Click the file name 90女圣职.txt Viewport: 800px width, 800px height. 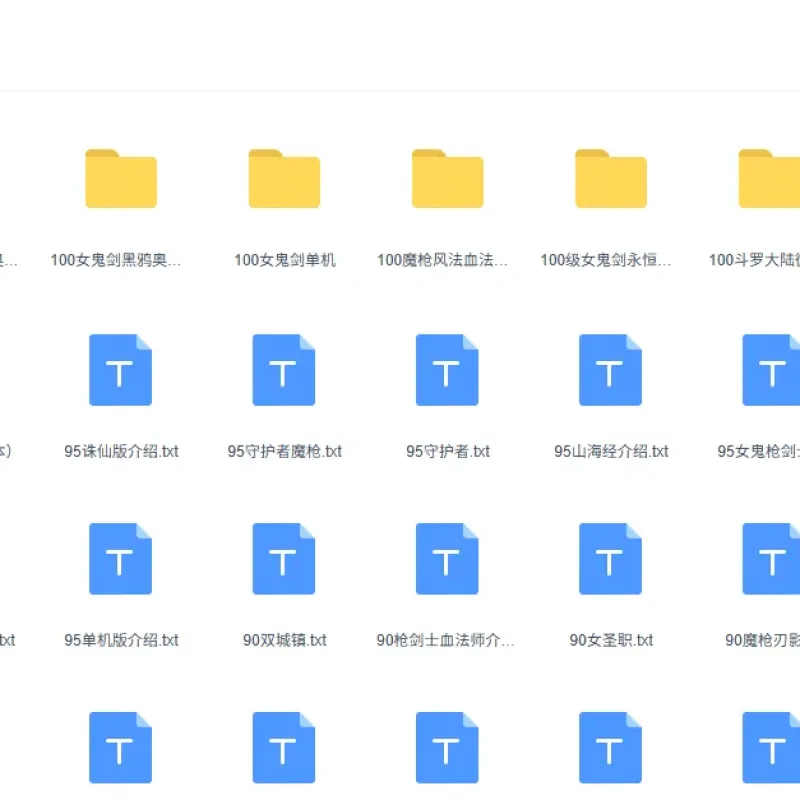[x=611, y=640]
